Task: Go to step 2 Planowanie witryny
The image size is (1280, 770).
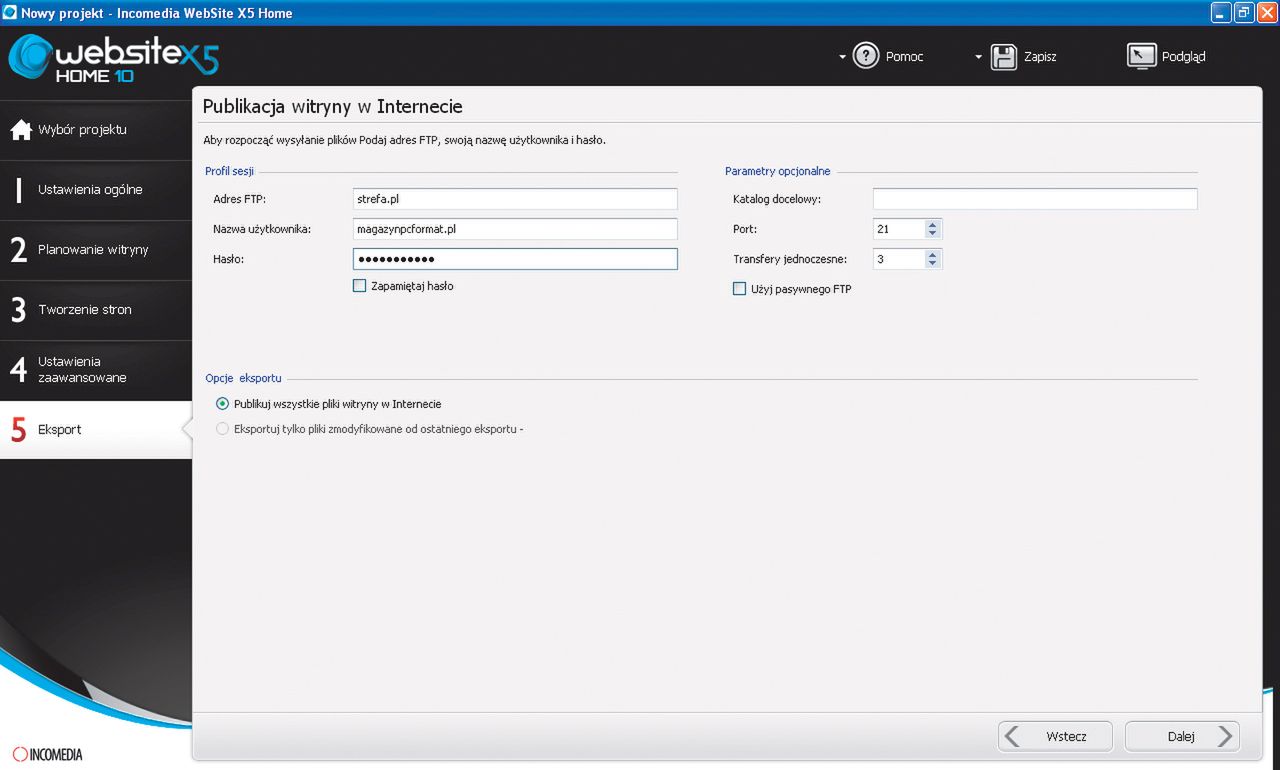Action: (x=96, y=250)
